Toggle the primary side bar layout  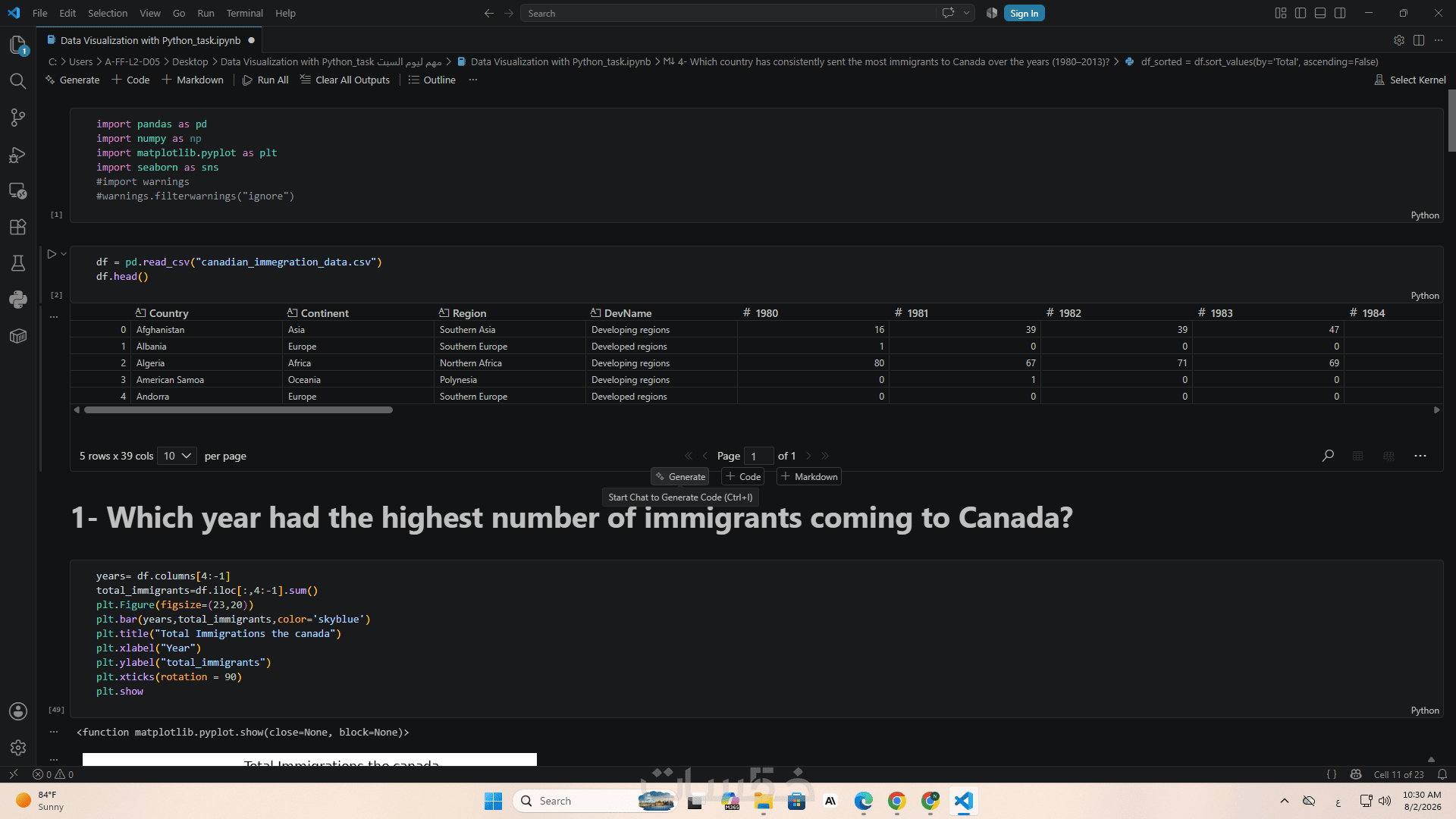click(1301, 13)
